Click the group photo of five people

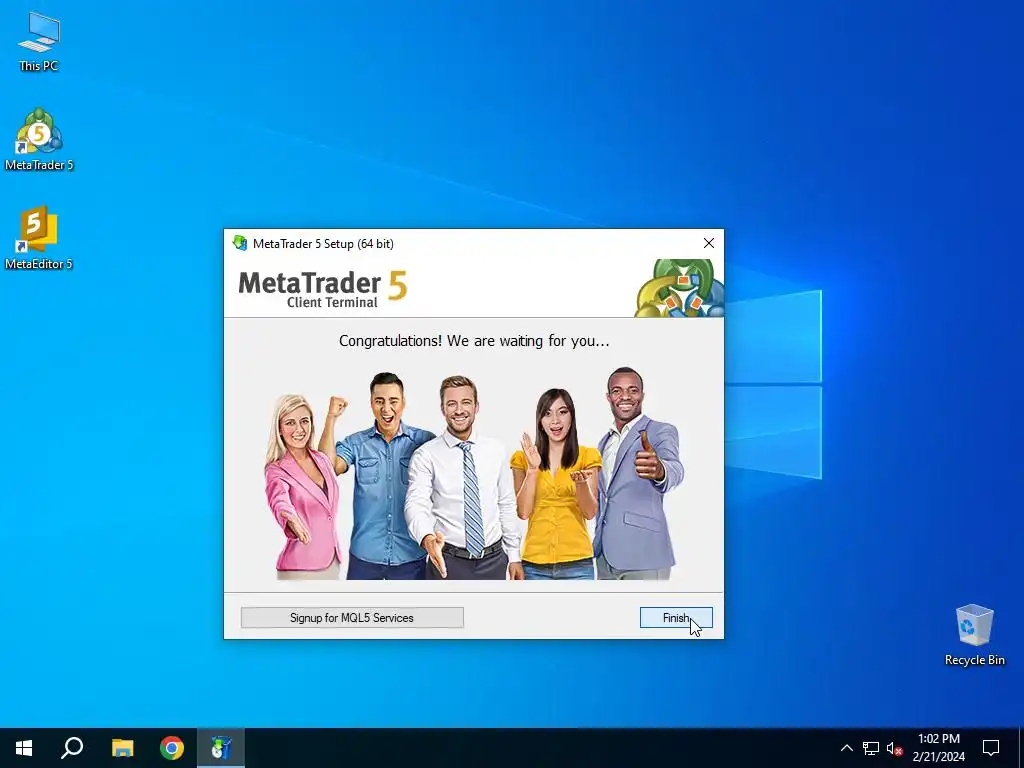coord(474,473)
